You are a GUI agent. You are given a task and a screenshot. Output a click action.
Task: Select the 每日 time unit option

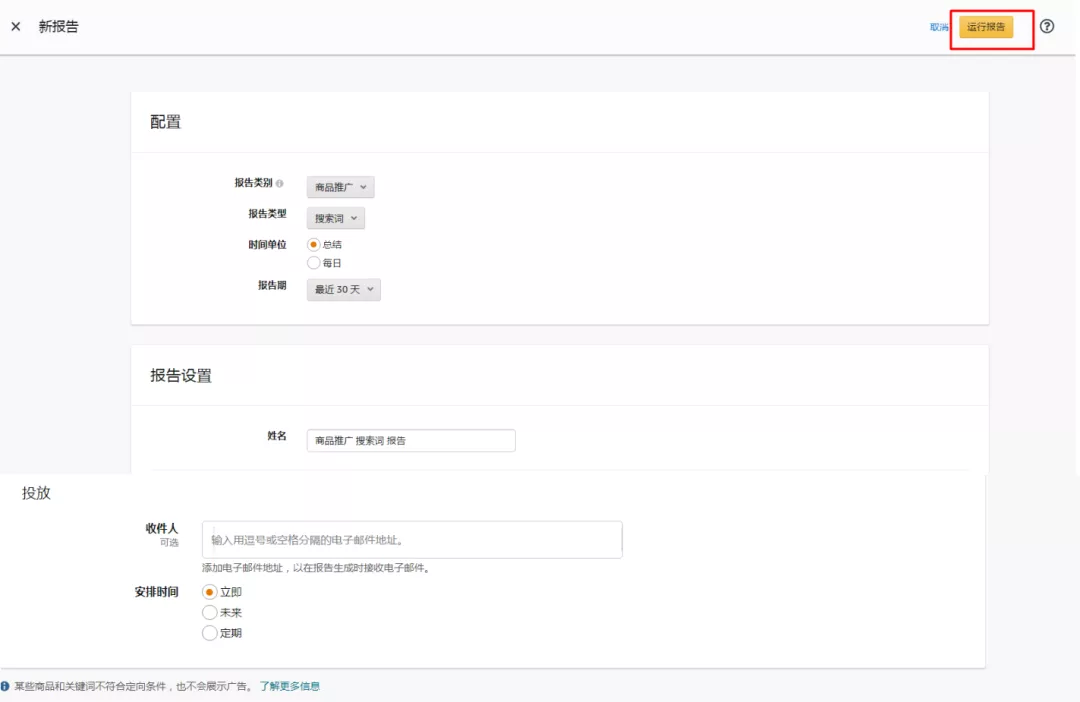313,262
